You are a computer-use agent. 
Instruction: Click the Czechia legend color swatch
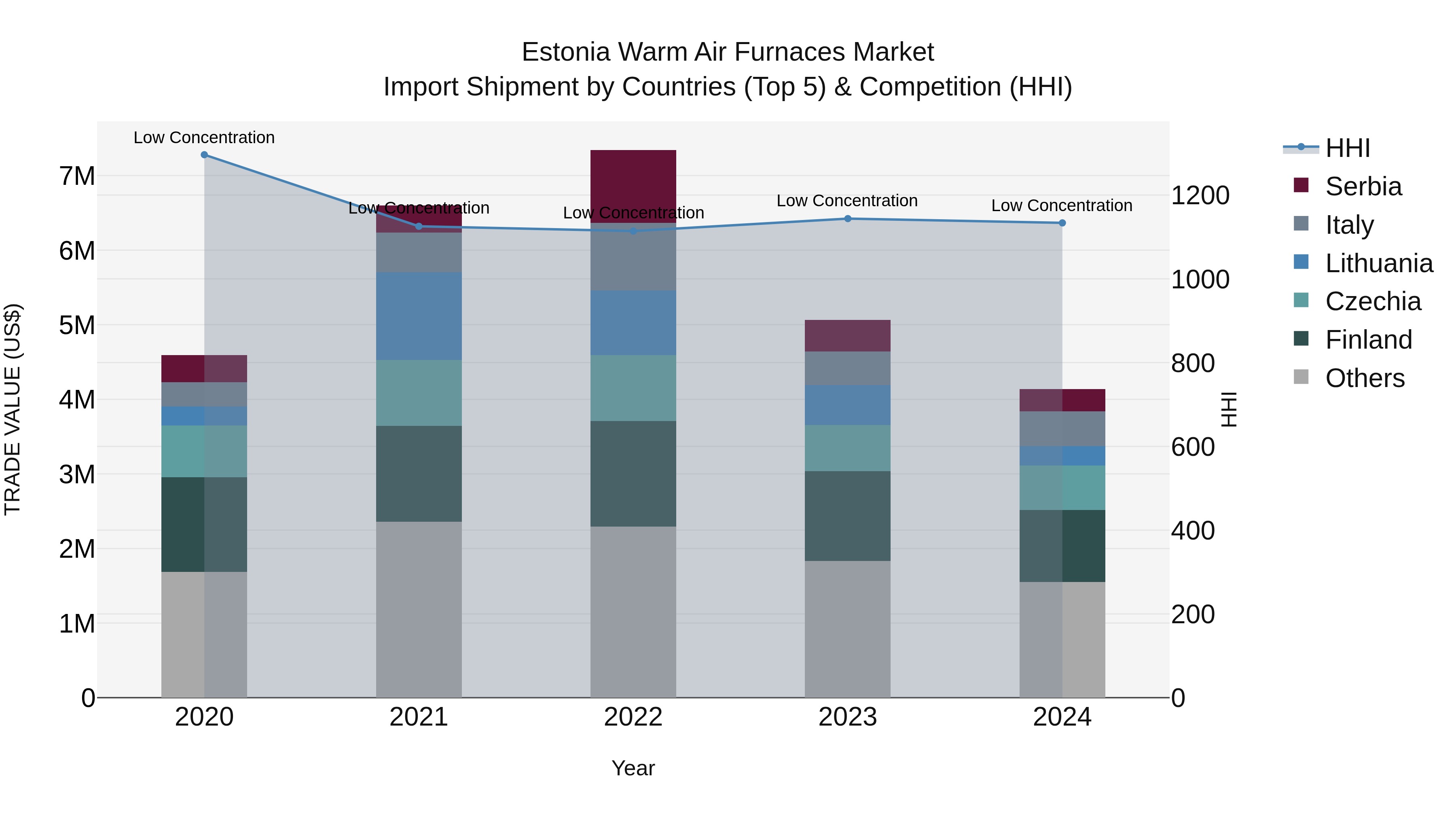[1301, 300]
